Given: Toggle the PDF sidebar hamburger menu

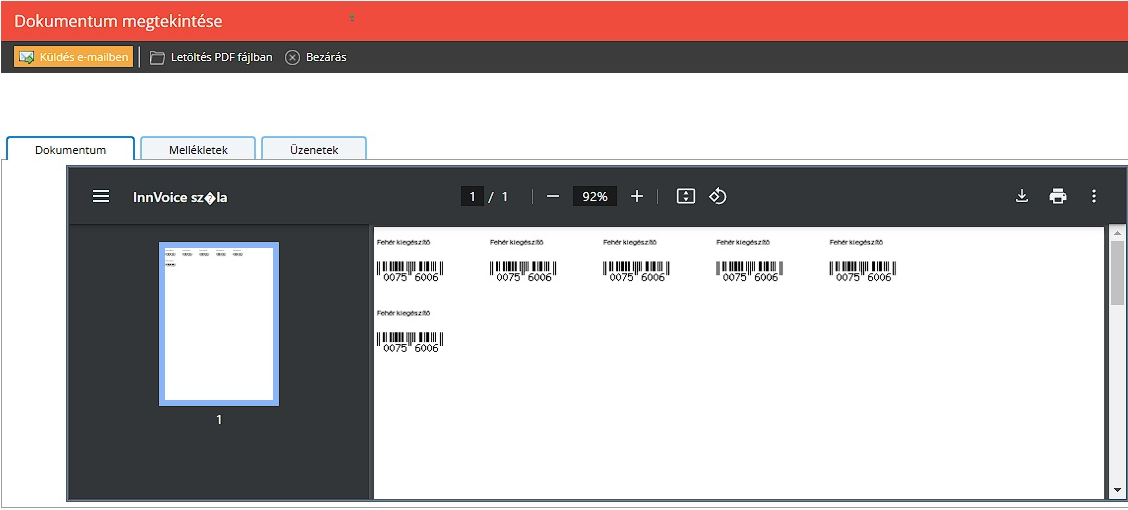Looking at the screenshot, I should 101,196.
